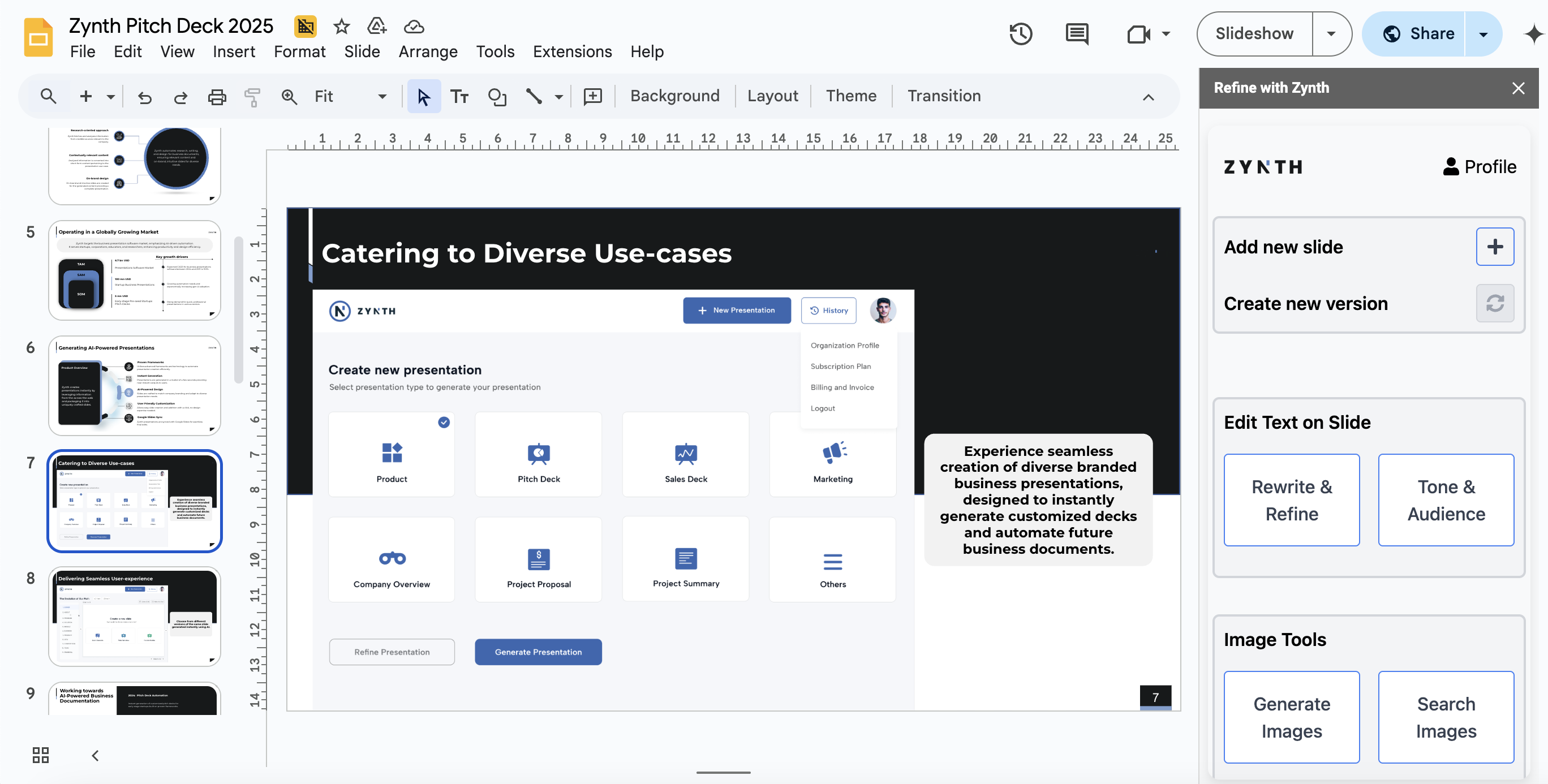The width and height of the screenshot is (1548, 784).
Task: Star the Zynth Pitch Deck document
Action: (341, 27)
